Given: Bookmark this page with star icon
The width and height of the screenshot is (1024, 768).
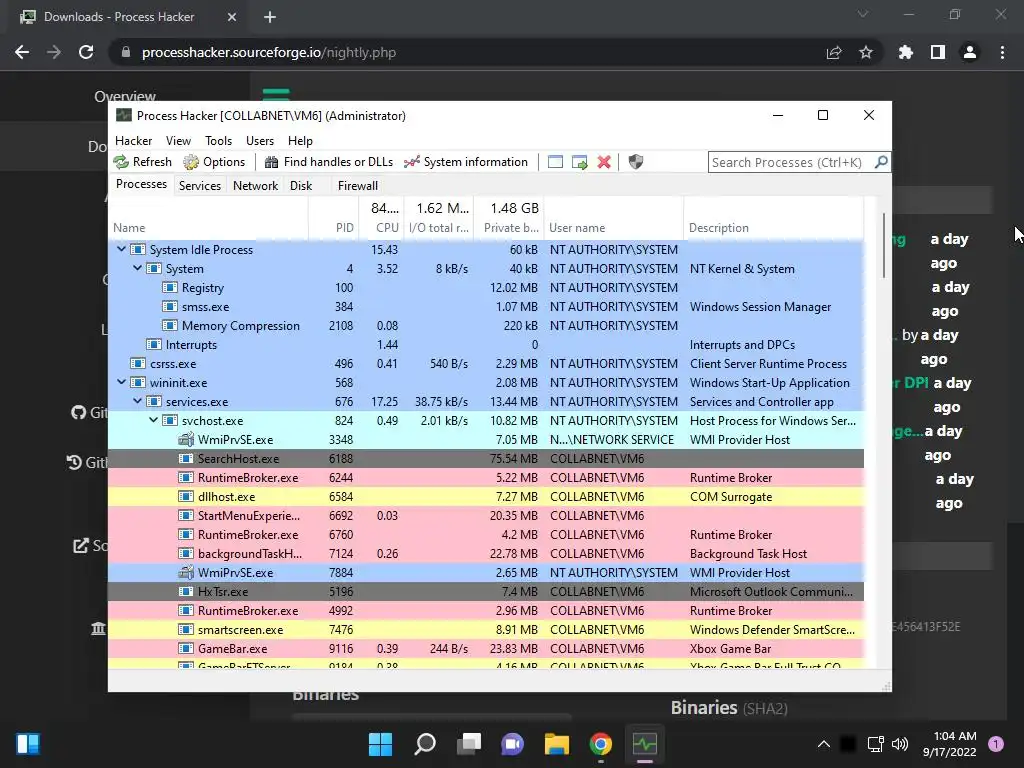Looking at the screenshot, I should click(x=866, y=52).
